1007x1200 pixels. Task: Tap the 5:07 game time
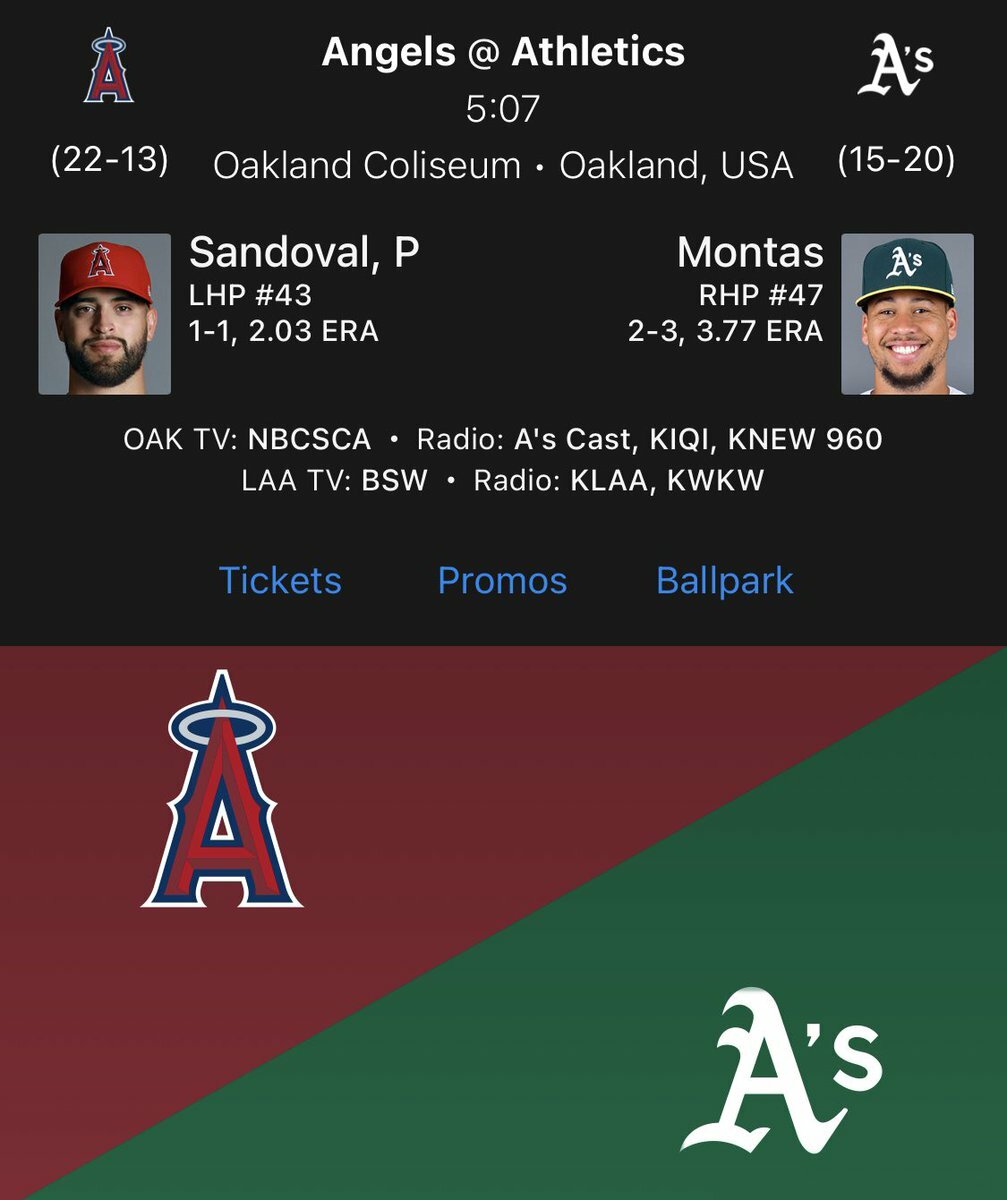point(503,108)
